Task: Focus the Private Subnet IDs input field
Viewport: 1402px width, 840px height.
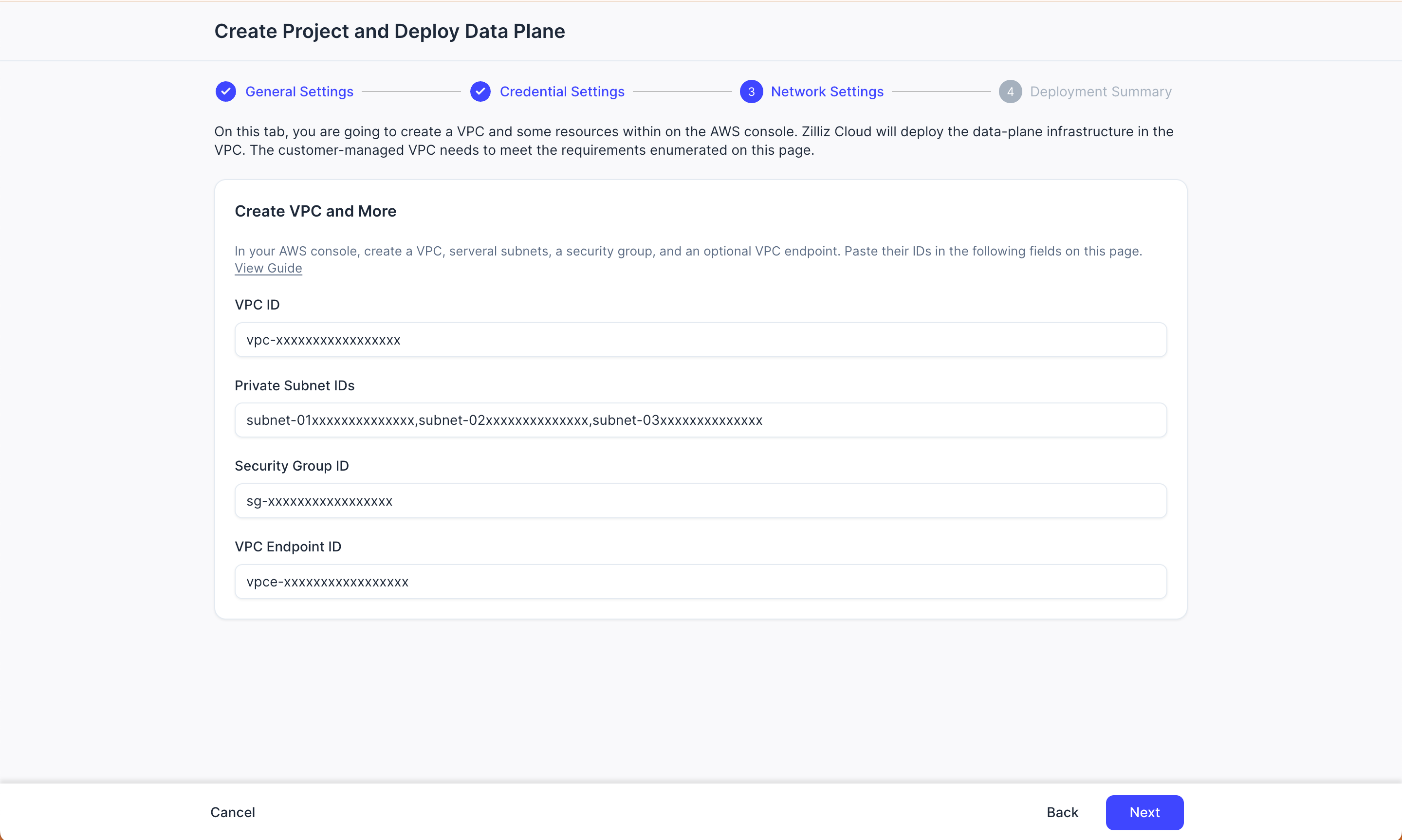Action: point(700,420)
